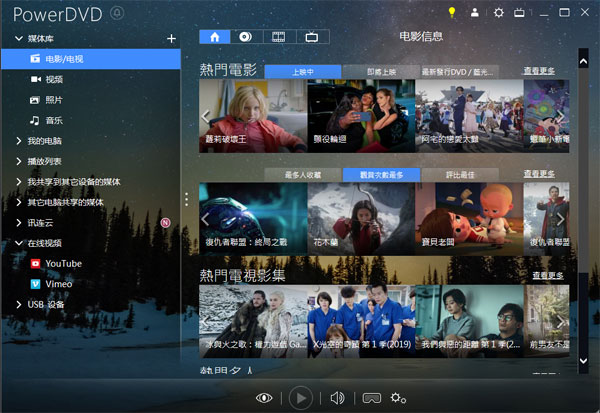Screen dimensions: 600x413
Task: Open YouTube online video
Action: tap(56, 263)
